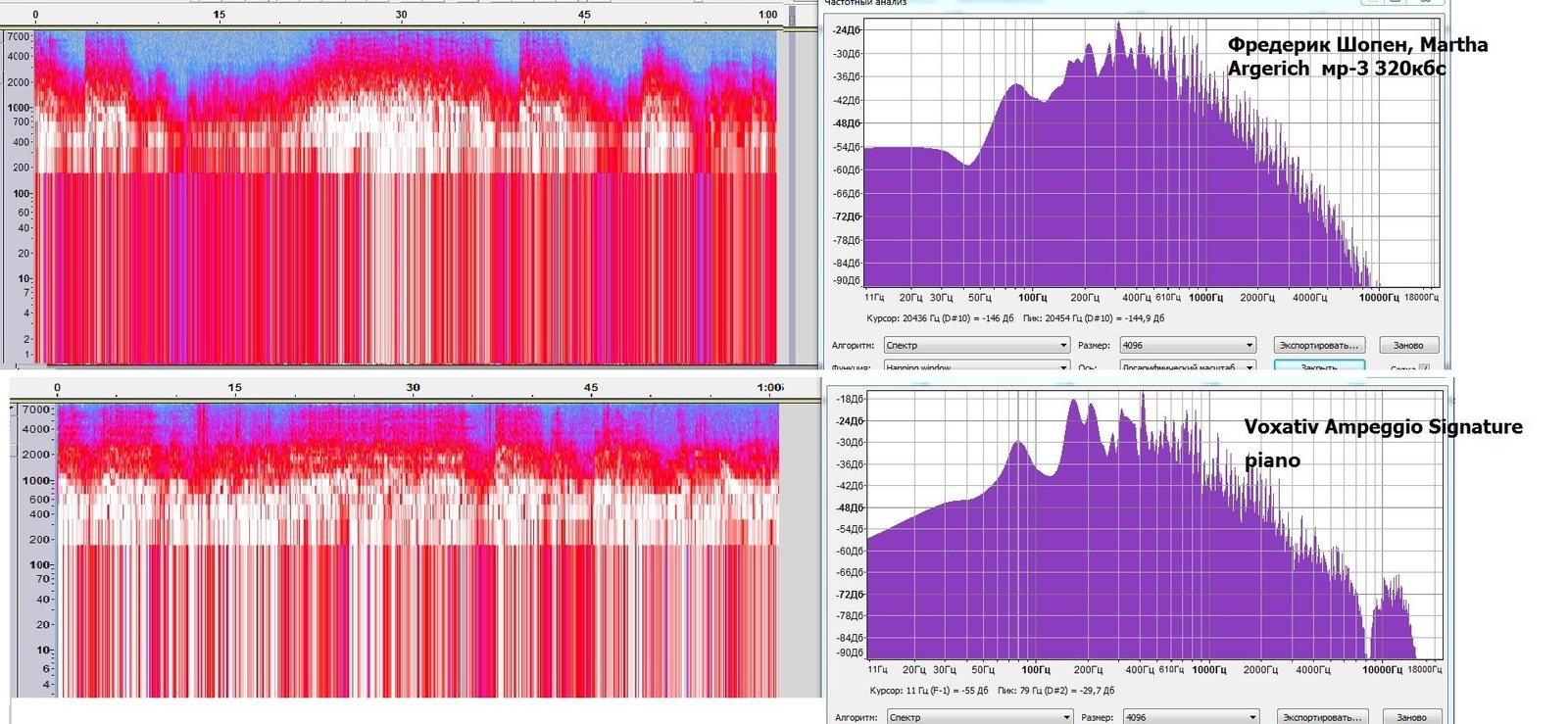Click the Argerich mp3 spectrogram track
1568x724 pixels.
click(406, 196)
